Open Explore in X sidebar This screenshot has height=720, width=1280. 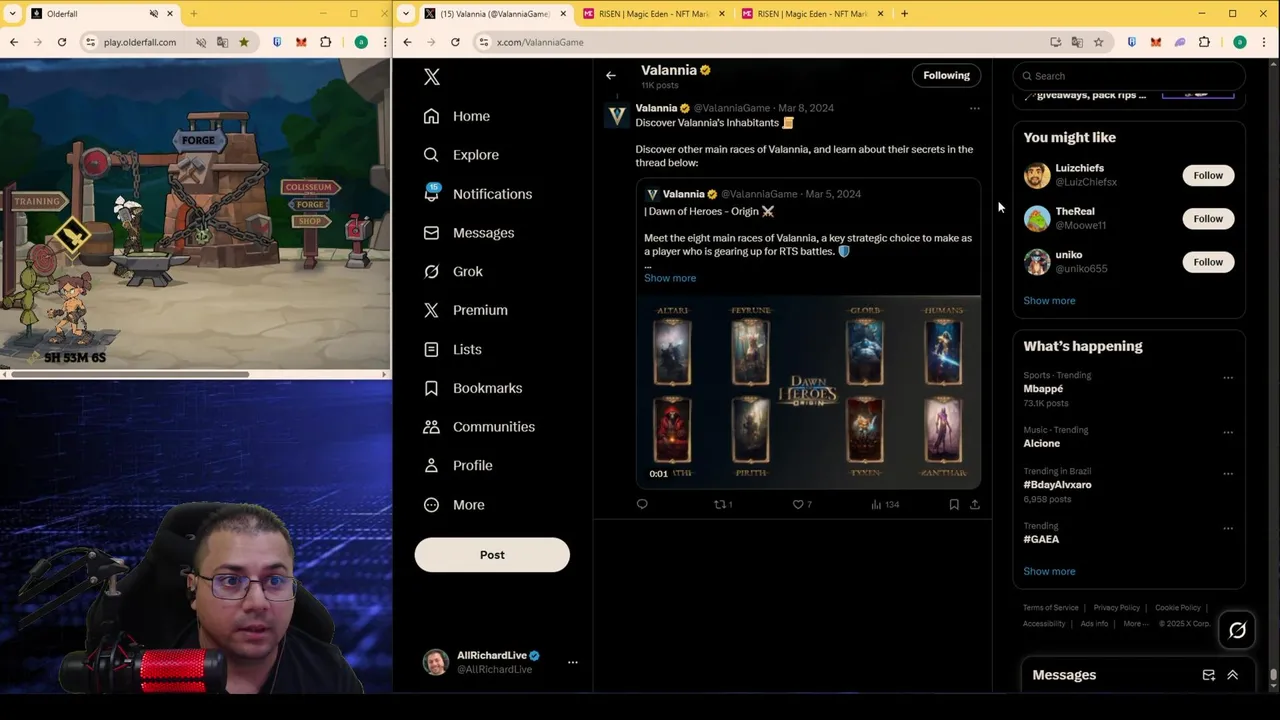point(461,155)
